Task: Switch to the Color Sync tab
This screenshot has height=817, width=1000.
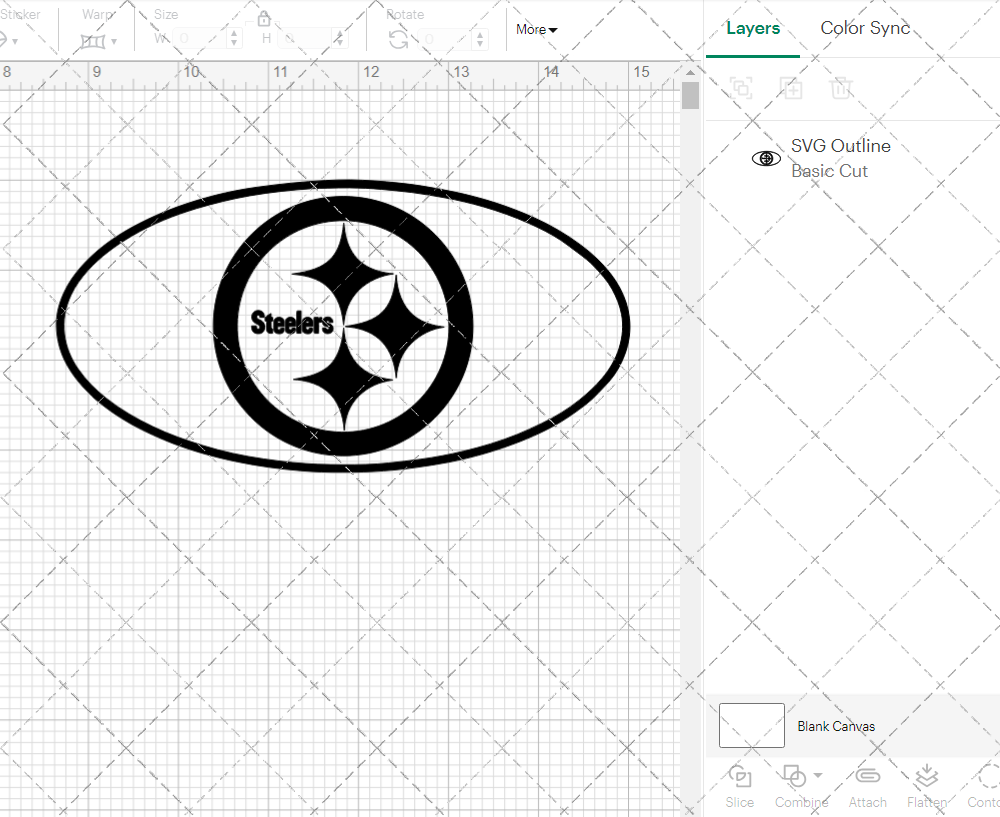Action: point(865,28)
